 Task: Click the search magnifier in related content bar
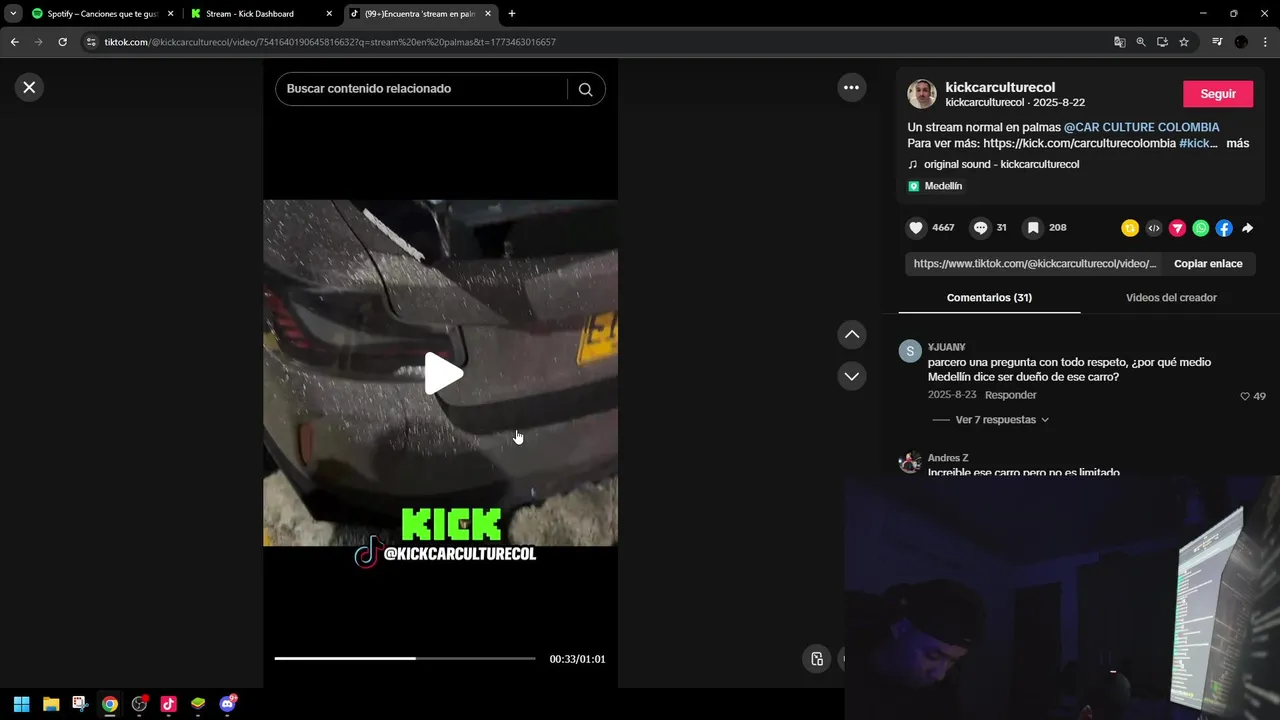585,89
